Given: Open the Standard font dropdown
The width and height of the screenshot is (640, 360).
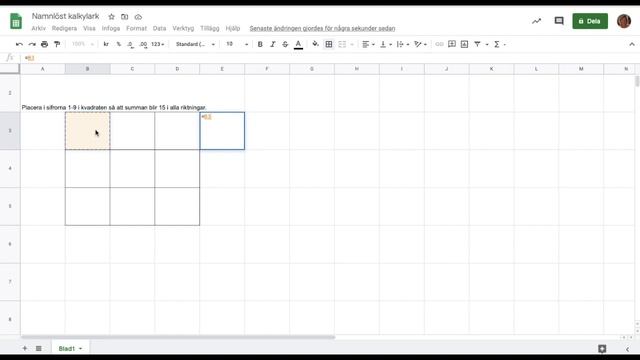Looking at the screenshot, I should [x=195, y=44].
